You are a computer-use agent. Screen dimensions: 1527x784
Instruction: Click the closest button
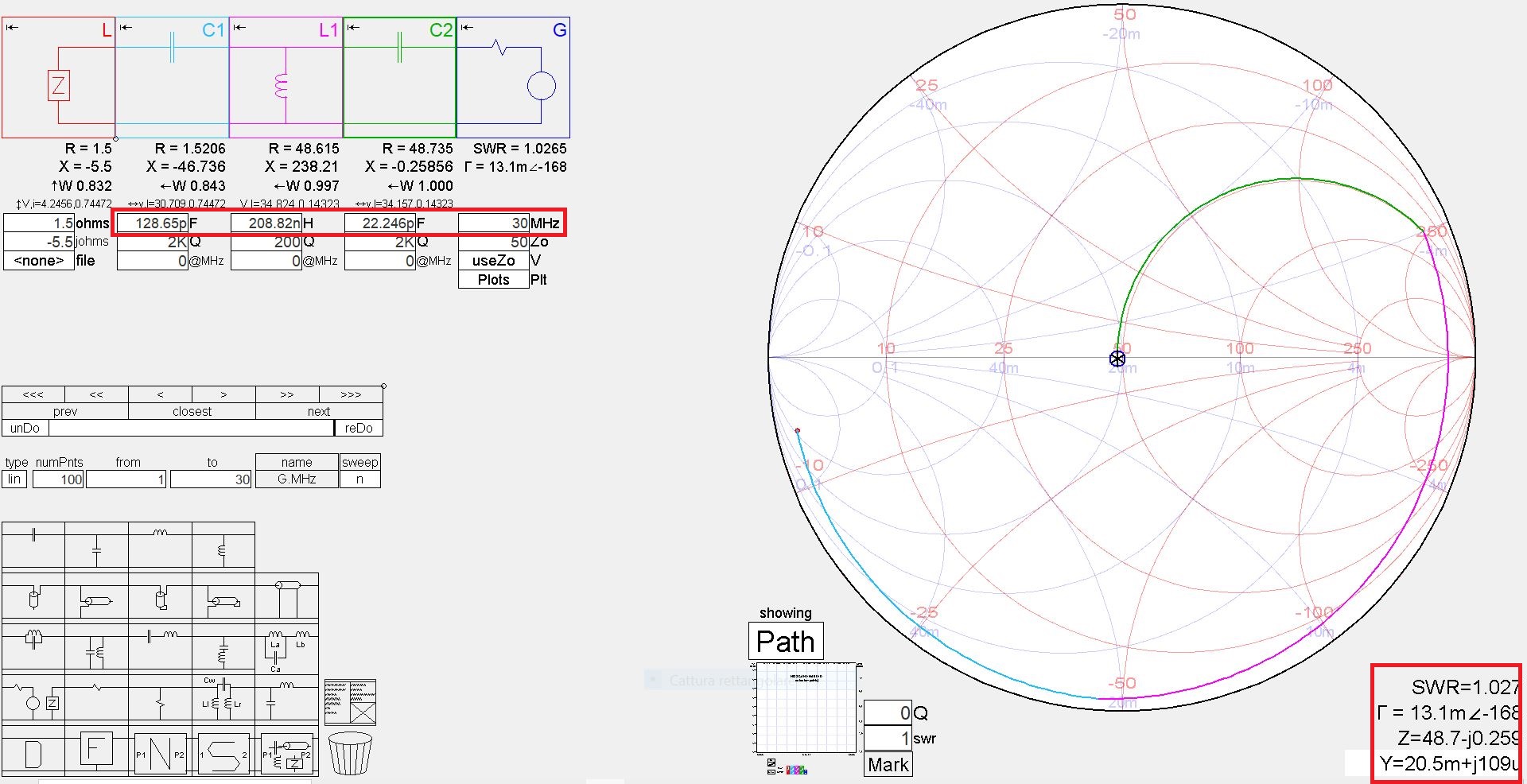(192, 411)
